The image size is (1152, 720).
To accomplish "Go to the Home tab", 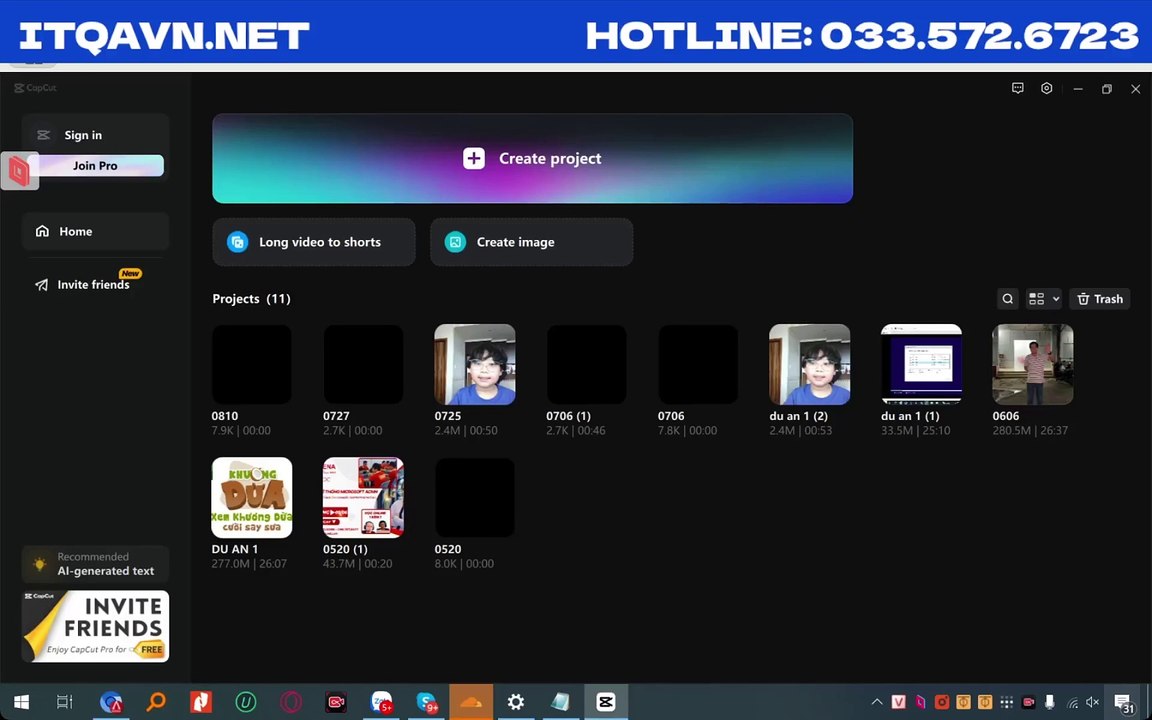I will (x=75, y=231).
